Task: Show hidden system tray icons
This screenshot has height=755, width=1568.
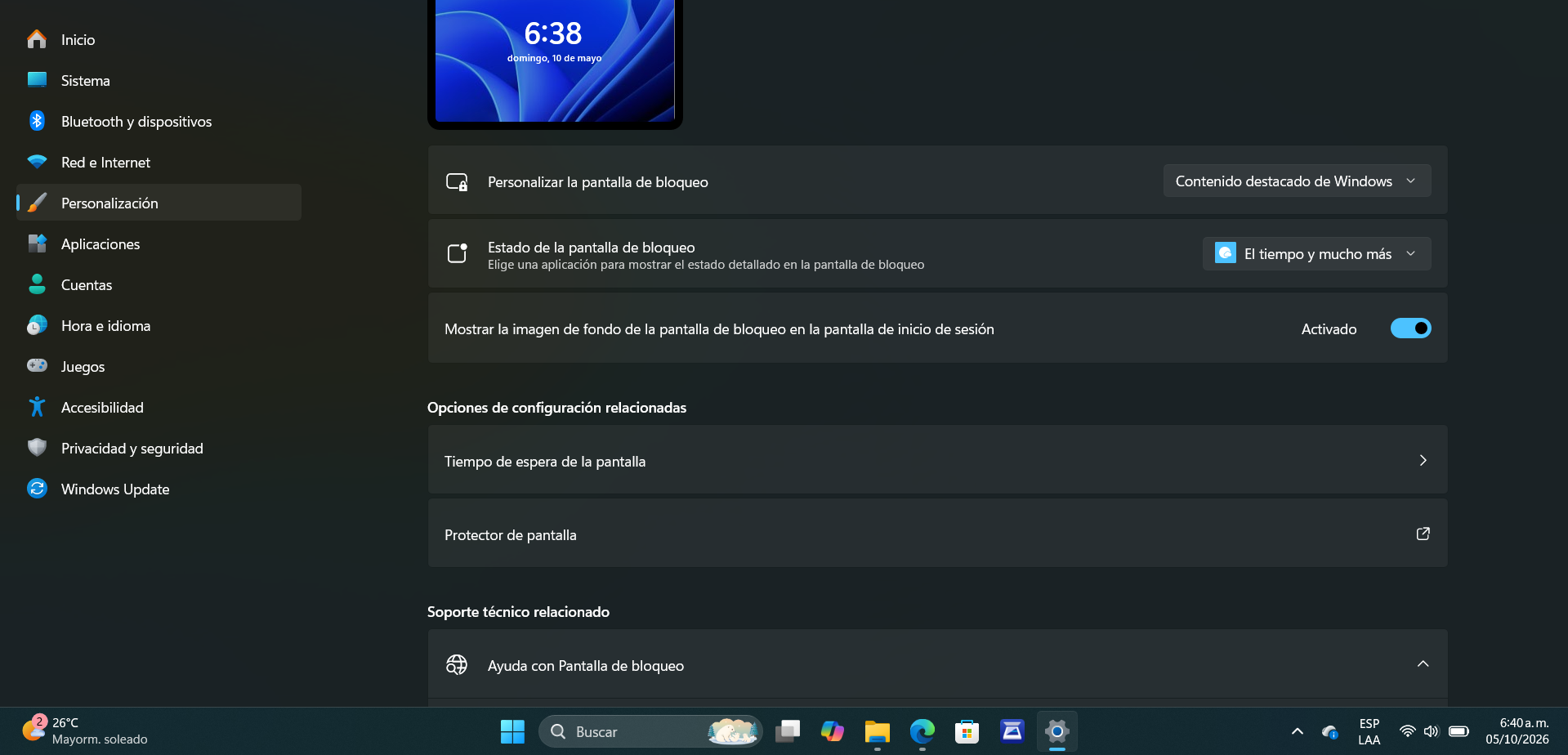Action: coord(1297,731)
